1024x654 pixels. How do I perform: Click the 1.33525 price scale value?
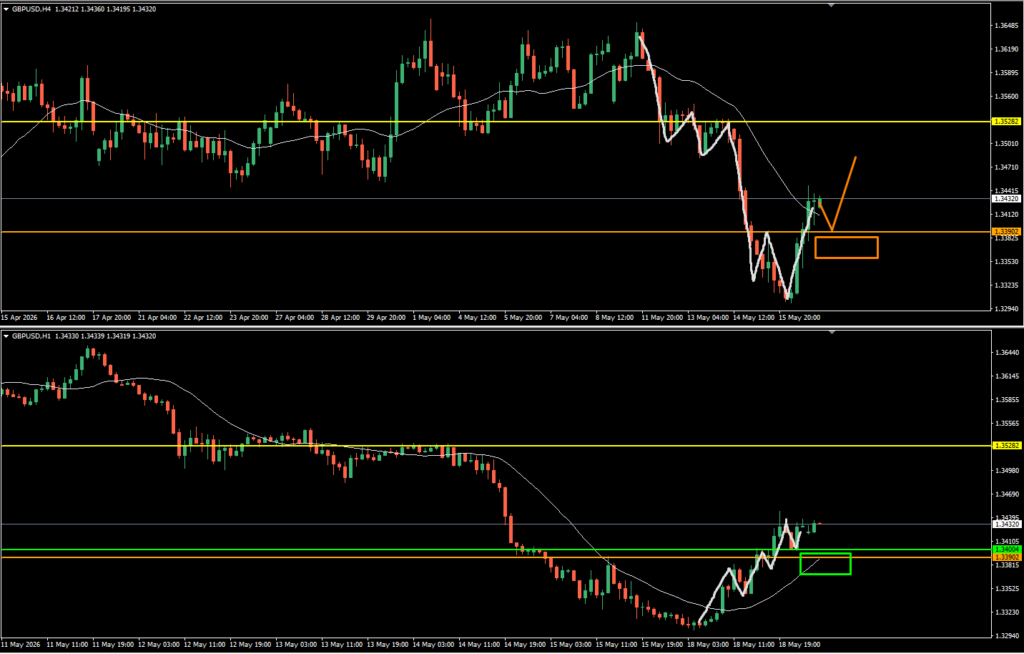click(x=1008, y=588)
